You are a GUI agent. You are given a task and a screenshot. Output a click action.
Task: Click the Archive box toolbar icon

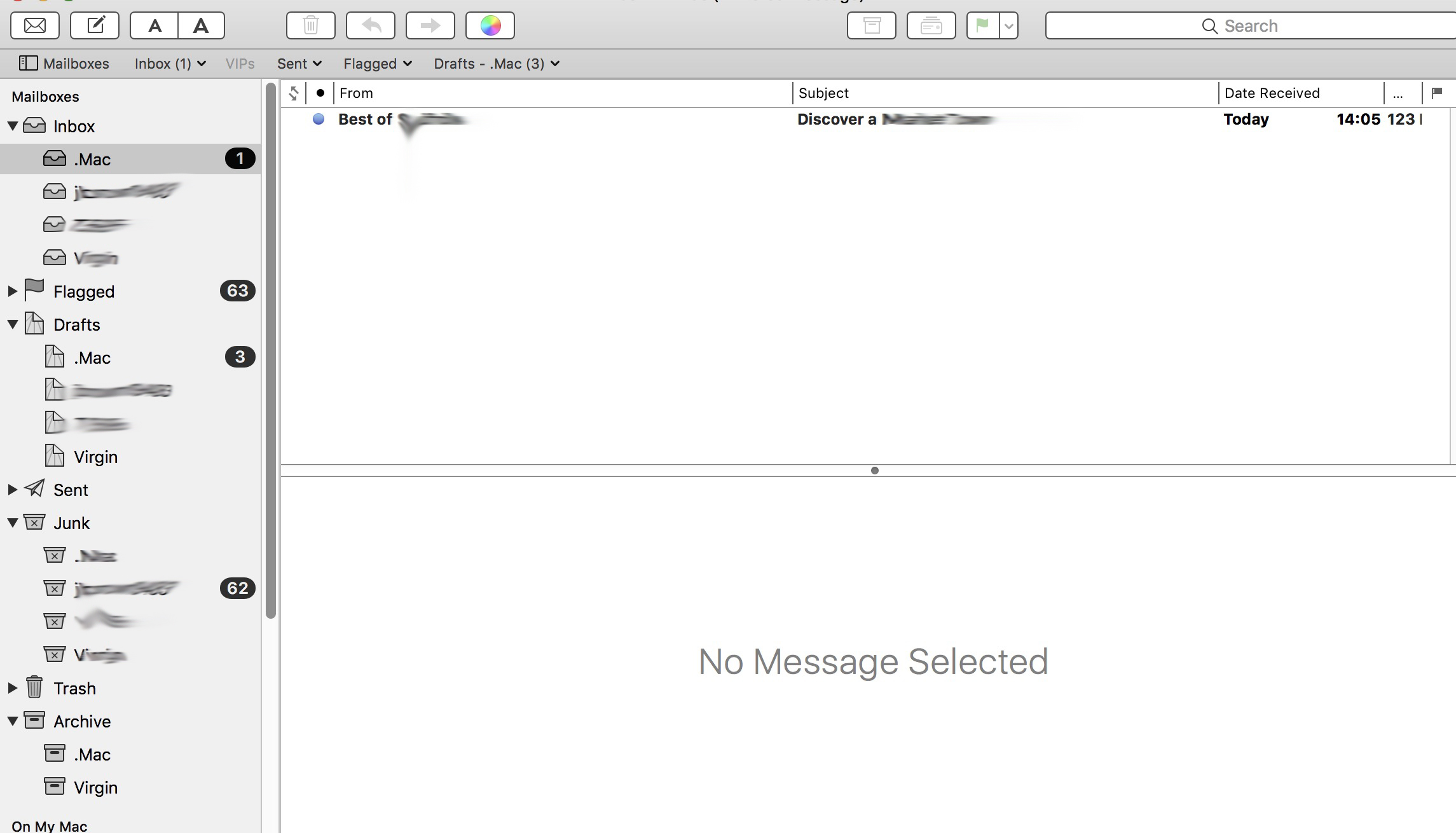click(872, 26)
